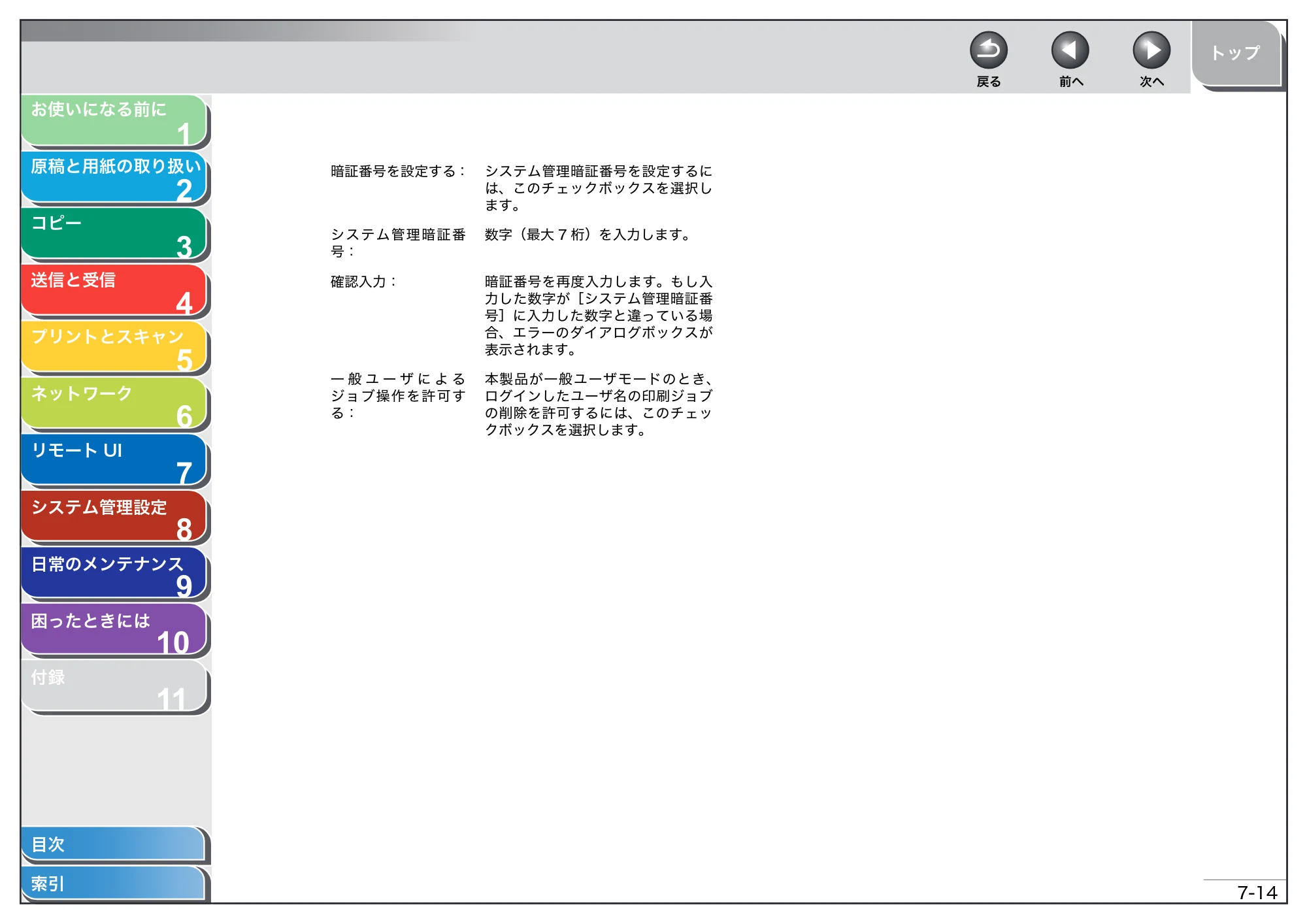1307x924 pixels.
Task: Go to chapter 3 コピー
Action: tap(114, 234)
